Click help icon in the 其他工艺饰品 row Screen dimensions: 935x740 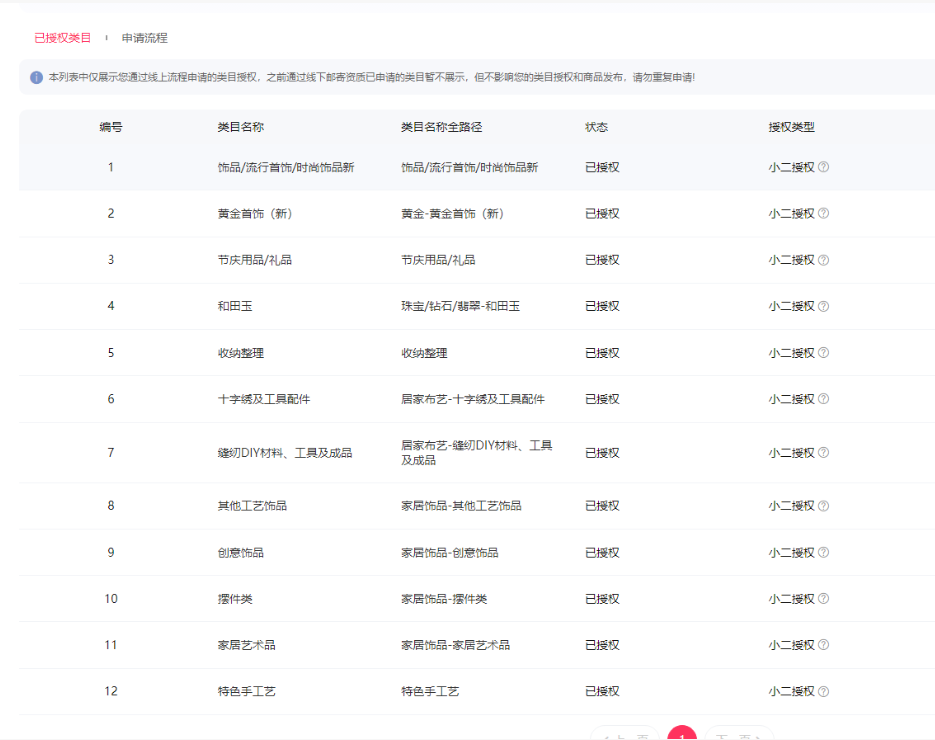823,506
